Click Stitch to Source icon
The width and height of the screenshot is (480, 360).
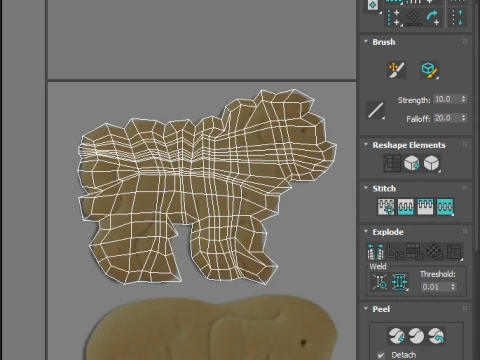point(425,207)
